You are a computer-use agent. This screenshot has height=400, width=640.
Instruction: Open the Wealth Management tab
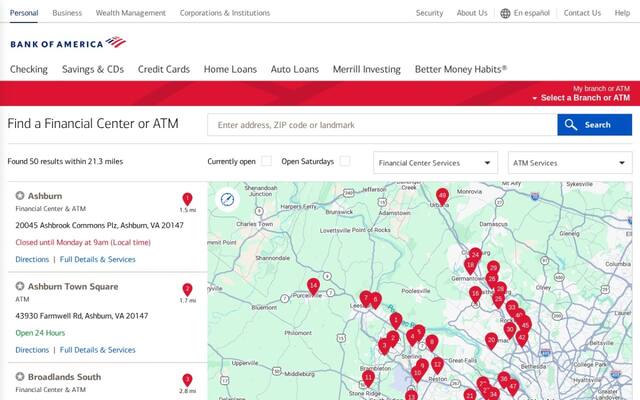tap(131, 13)
